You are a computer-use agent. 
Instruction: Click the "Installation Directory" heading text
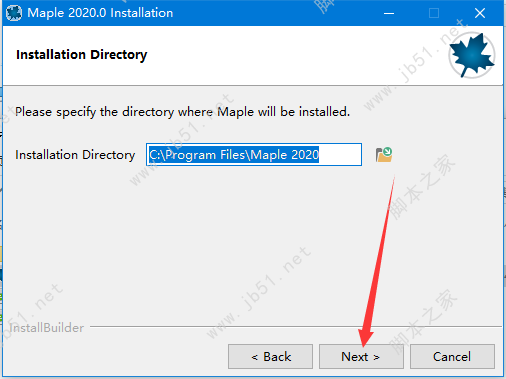(x=82, y=55)
